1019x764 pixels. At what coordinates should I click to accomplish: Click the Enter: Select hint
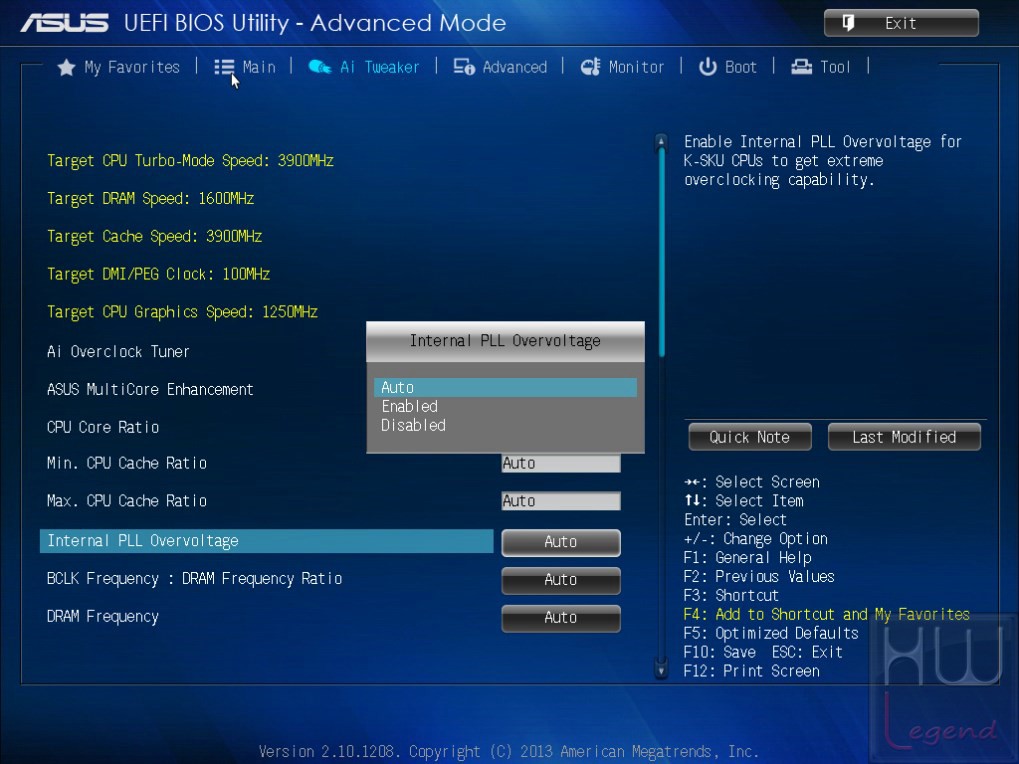(735, 520)
